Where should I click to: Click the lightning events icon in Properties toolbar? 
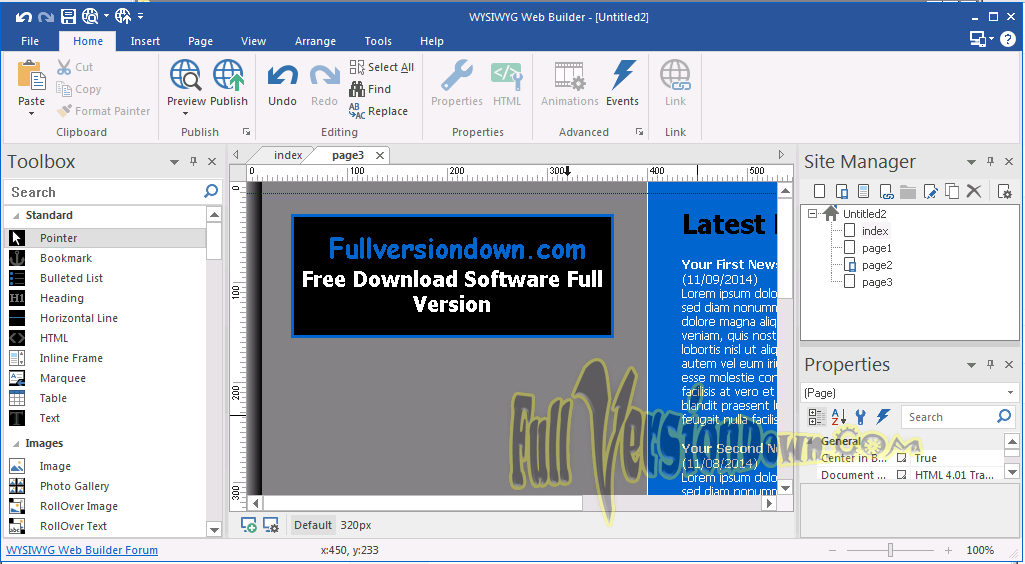pyautogui.click(x=882, y=416)
